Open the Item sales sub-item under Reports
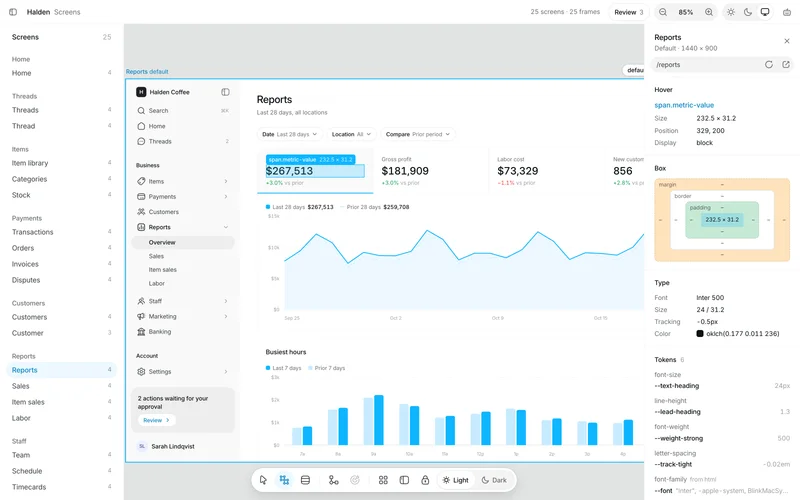Viewport: 800px width, 500px height. 183,269
